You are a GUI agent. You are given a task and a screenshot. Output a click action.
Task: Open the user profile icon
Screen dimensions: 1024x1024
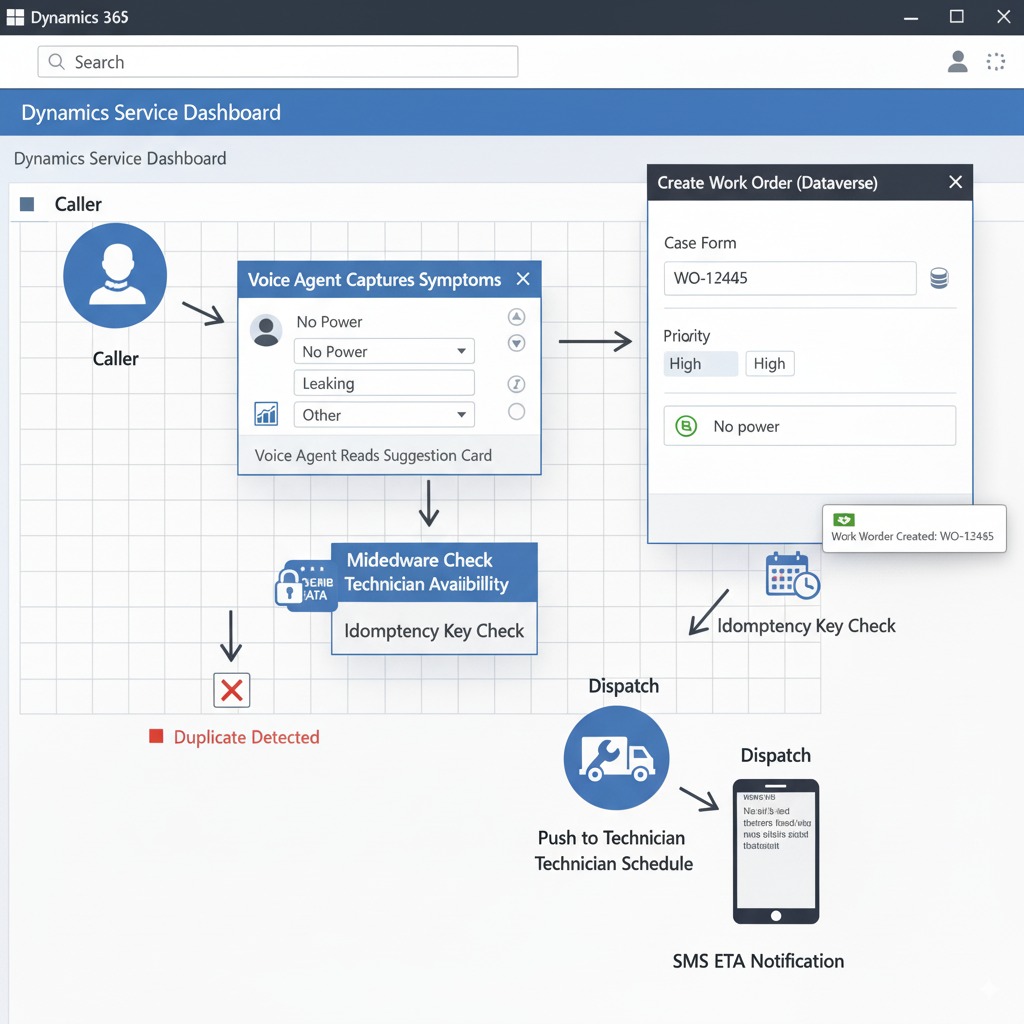click(x=957, y=61)
